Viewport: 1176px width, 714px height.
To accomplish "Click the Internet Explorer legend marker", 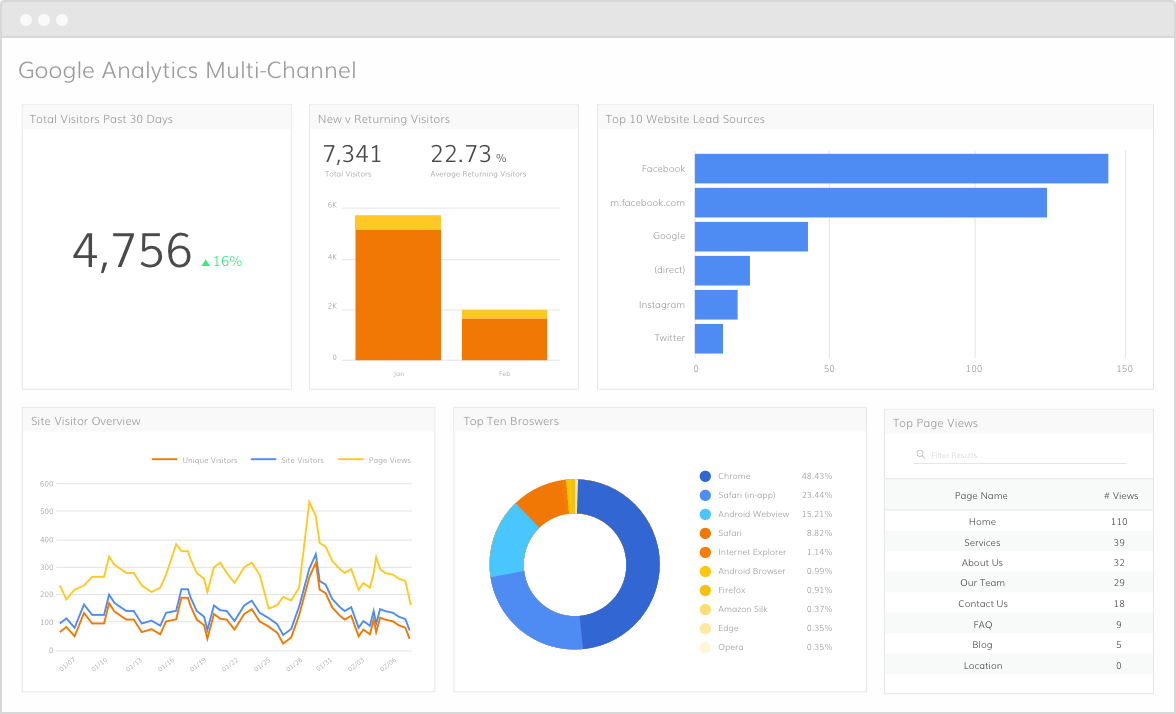I will pos(705,552).
